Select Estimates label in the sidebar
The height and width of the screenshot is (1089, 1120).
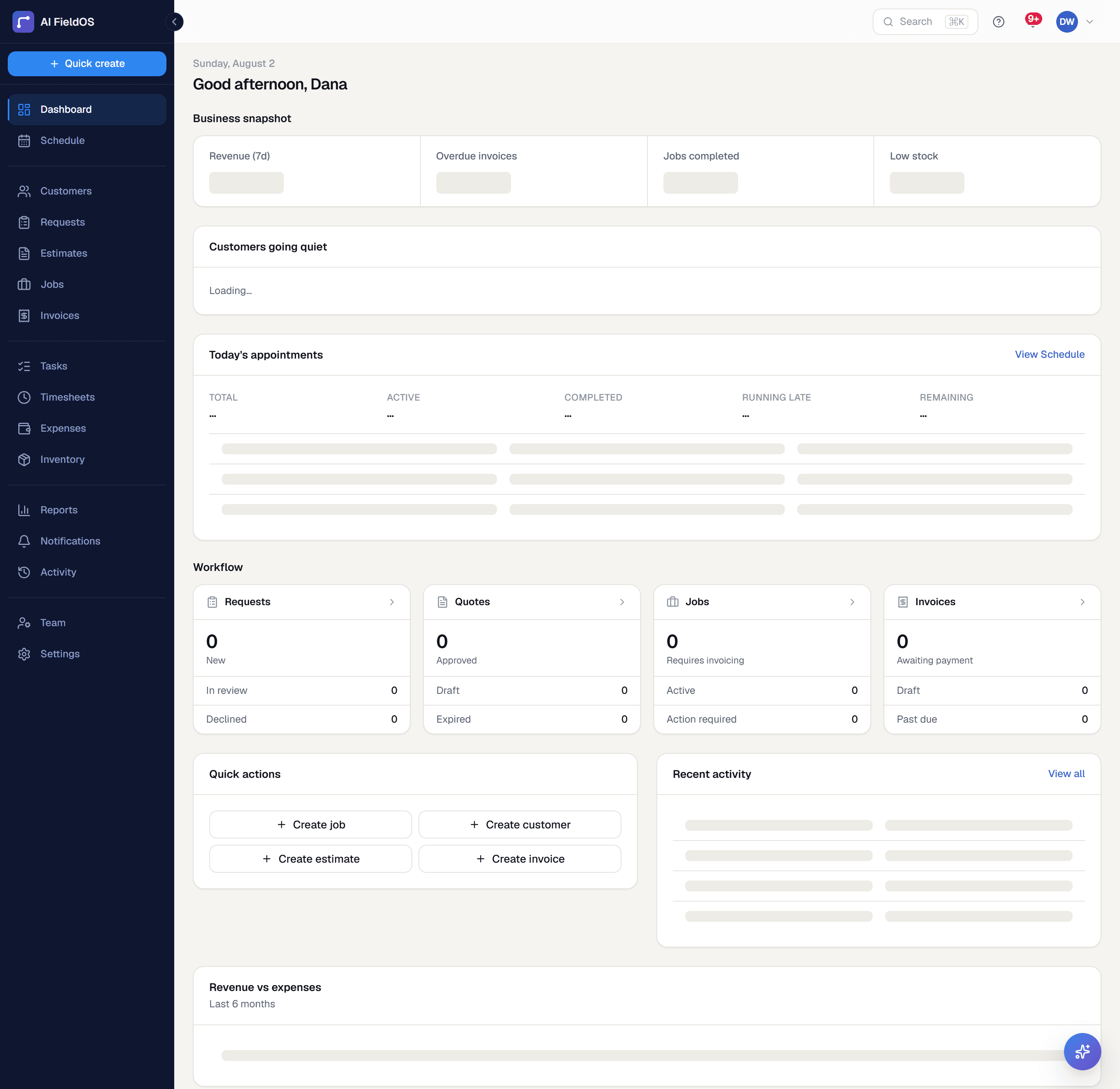point(63,253)
